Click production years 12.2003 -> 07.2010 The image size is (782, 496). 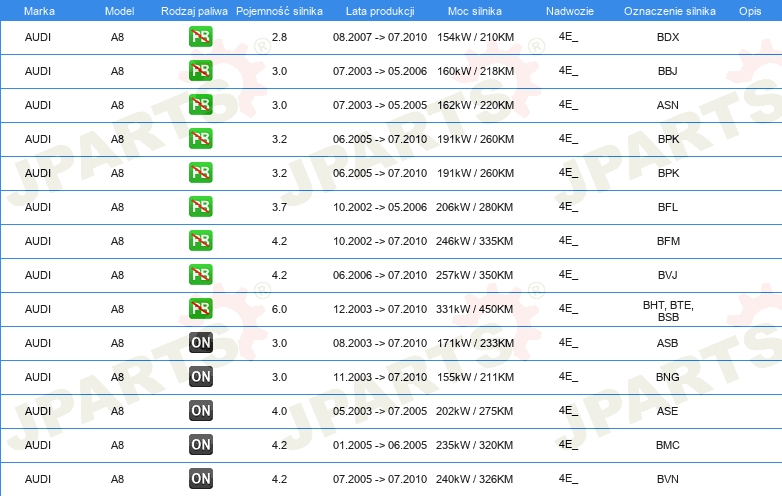pyautogui.click(x=380, y=309)
